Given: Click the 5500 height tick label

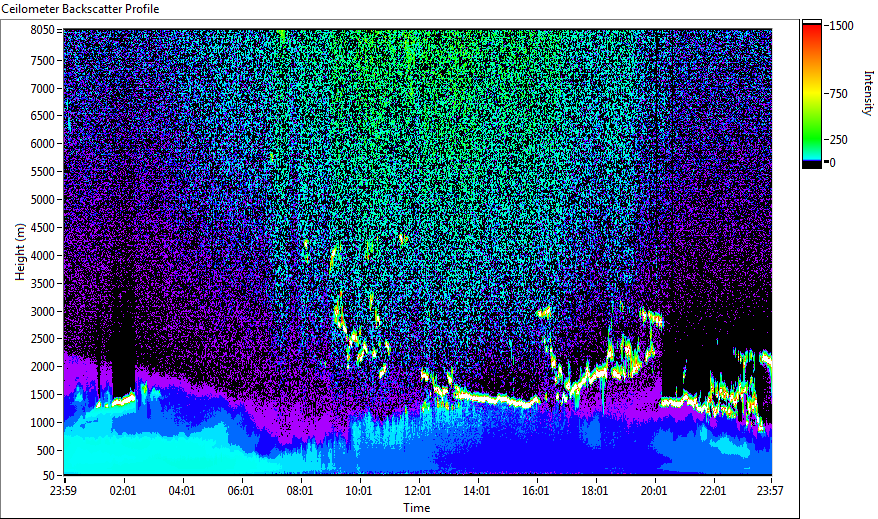Looking at the screenshot, I should click(43, 172).
